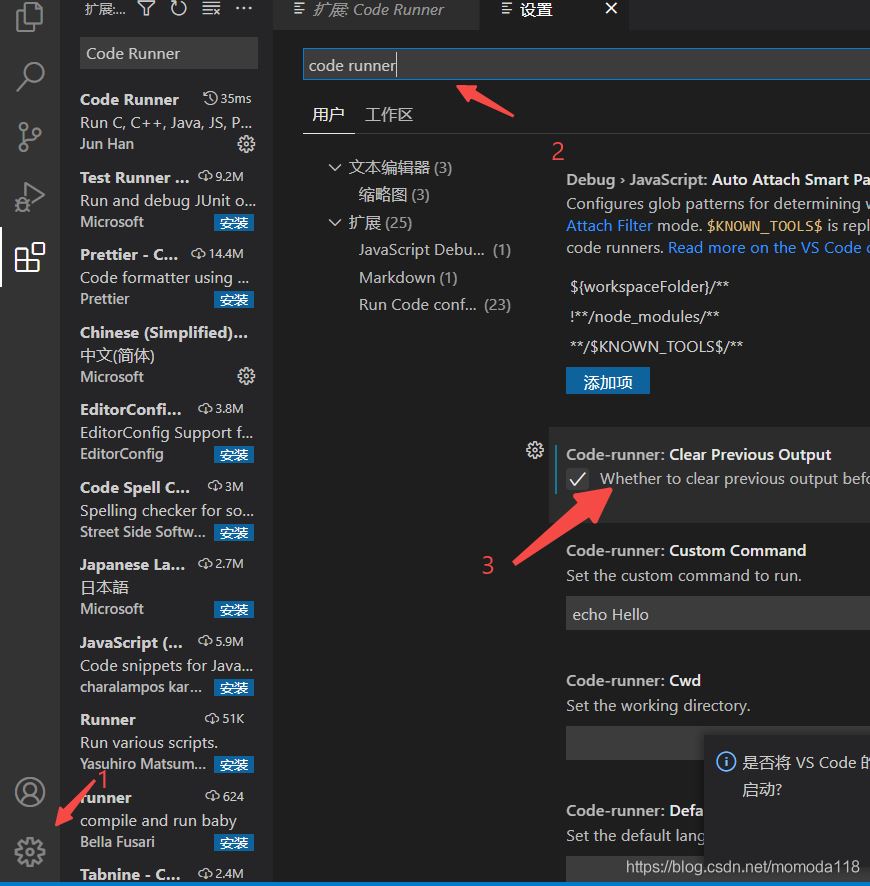Collapse the 文本编辑器 settings group
Viewport: 870px width, 886px height.
pos(335,168)
